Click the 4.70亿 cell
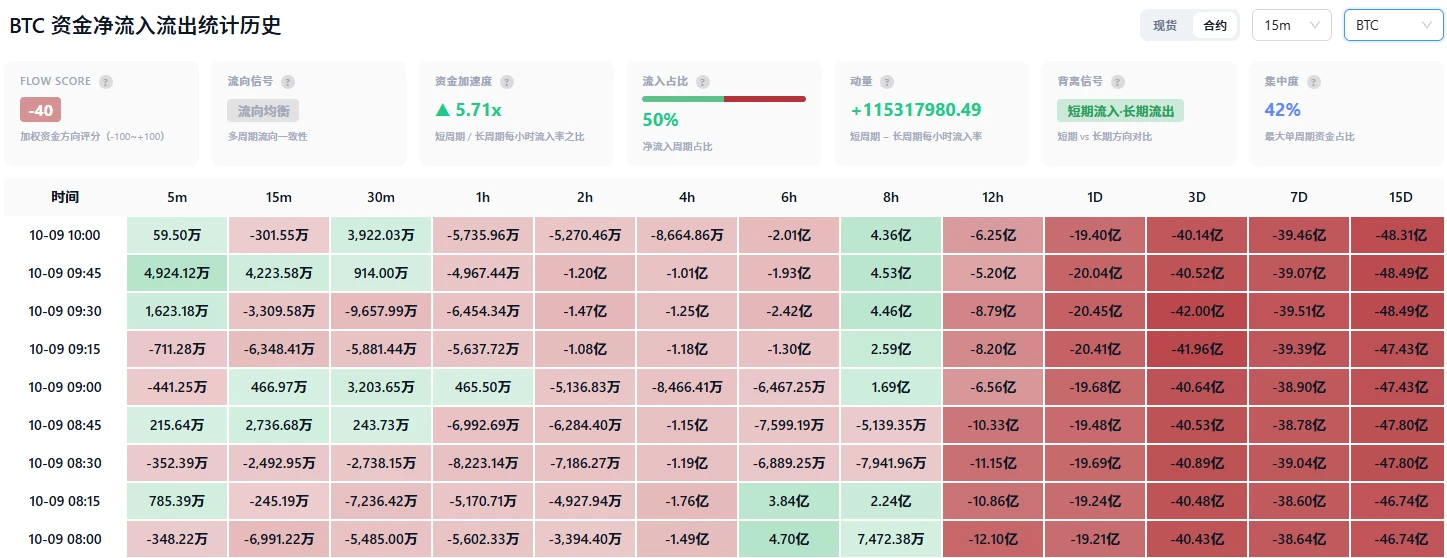The width and height of the screenshot is (1447, 558). click(788, 539)
